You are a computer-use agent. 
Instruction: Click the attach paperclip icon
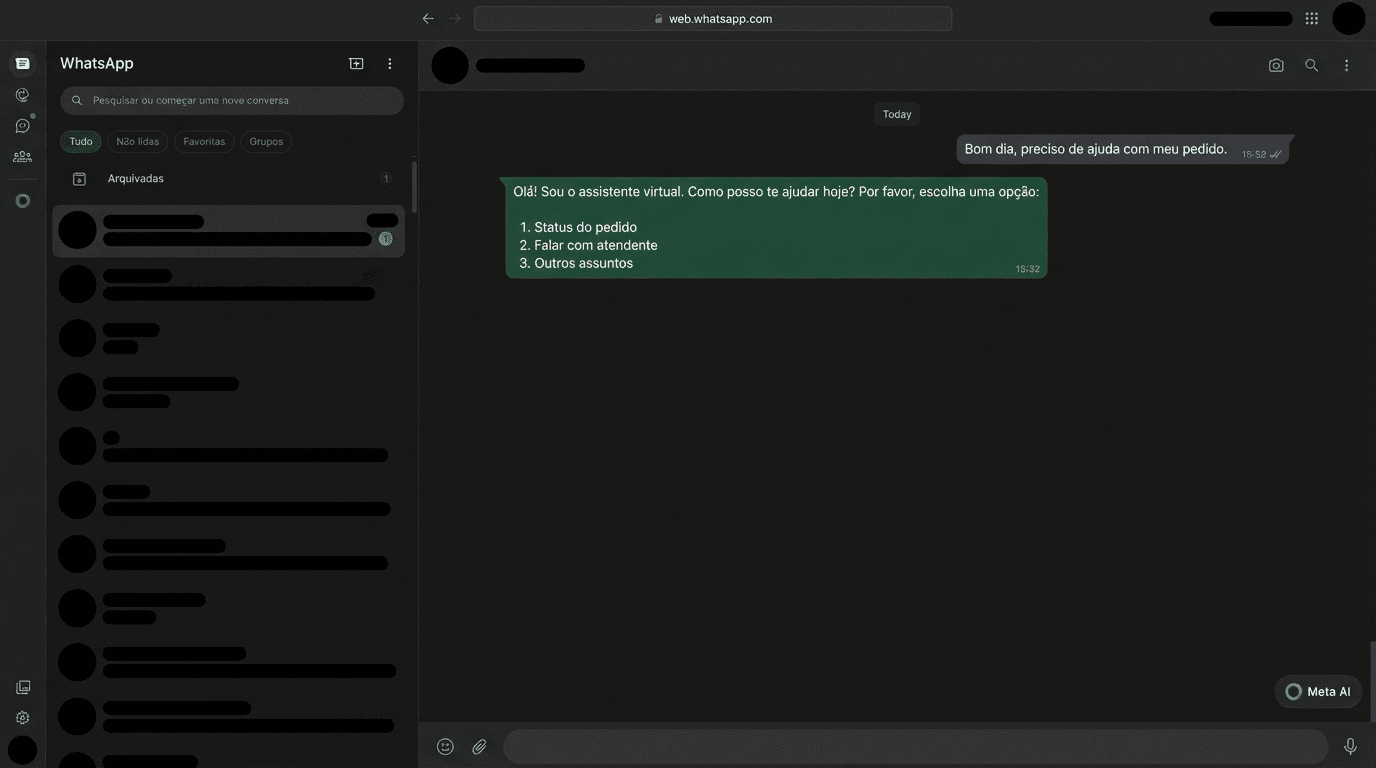[480, 747]
